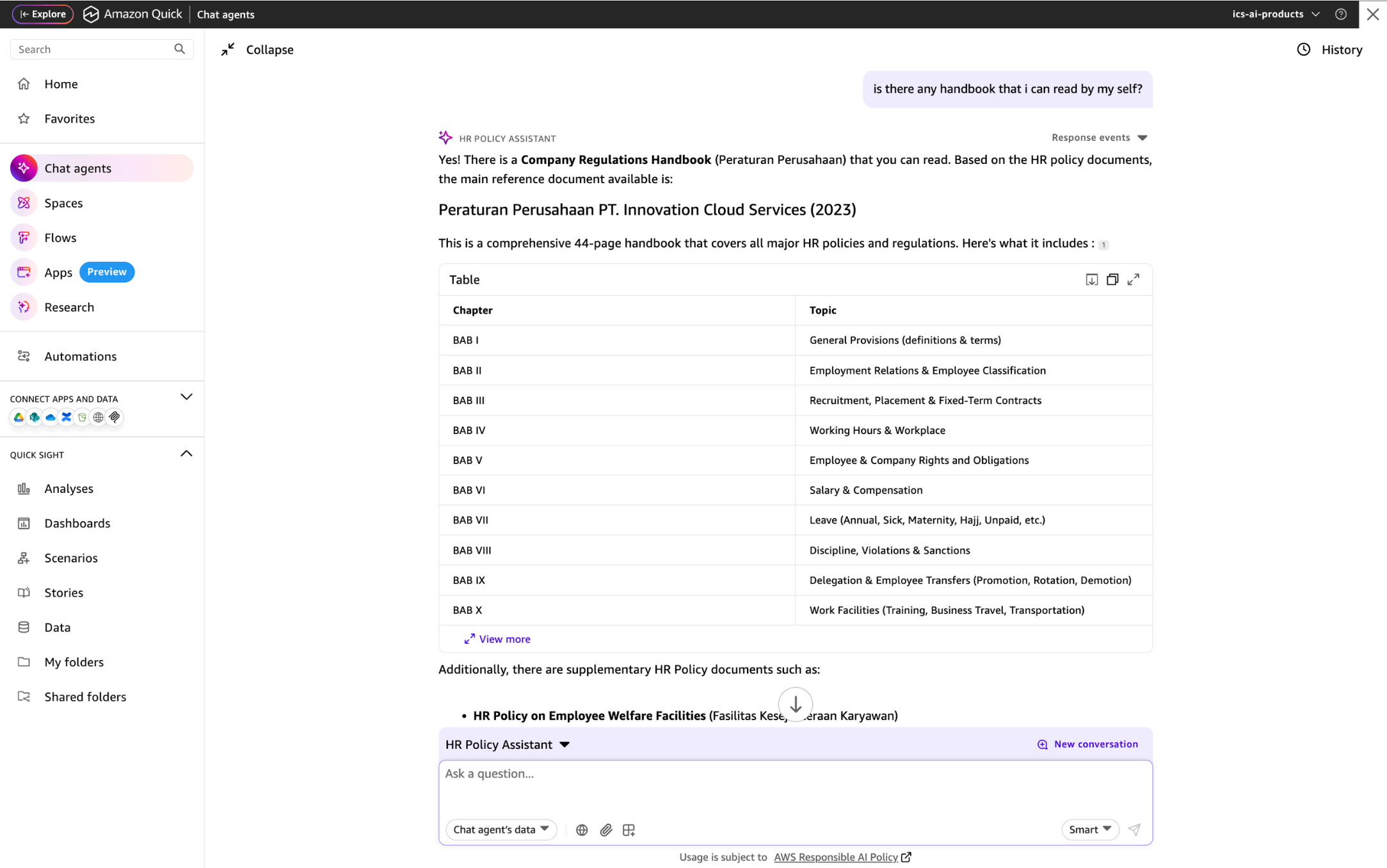
Task: Open conversation History
Action: [x=1330, y=49]
